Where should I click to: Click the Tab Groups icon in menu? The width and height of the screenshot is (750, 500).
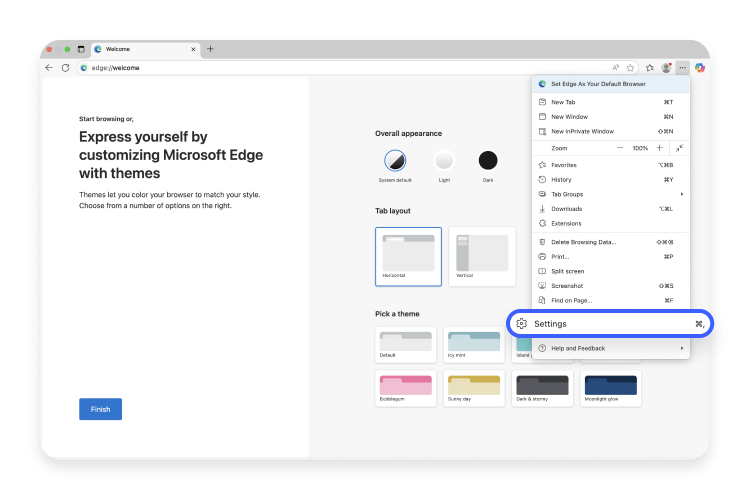pos(542,194)
